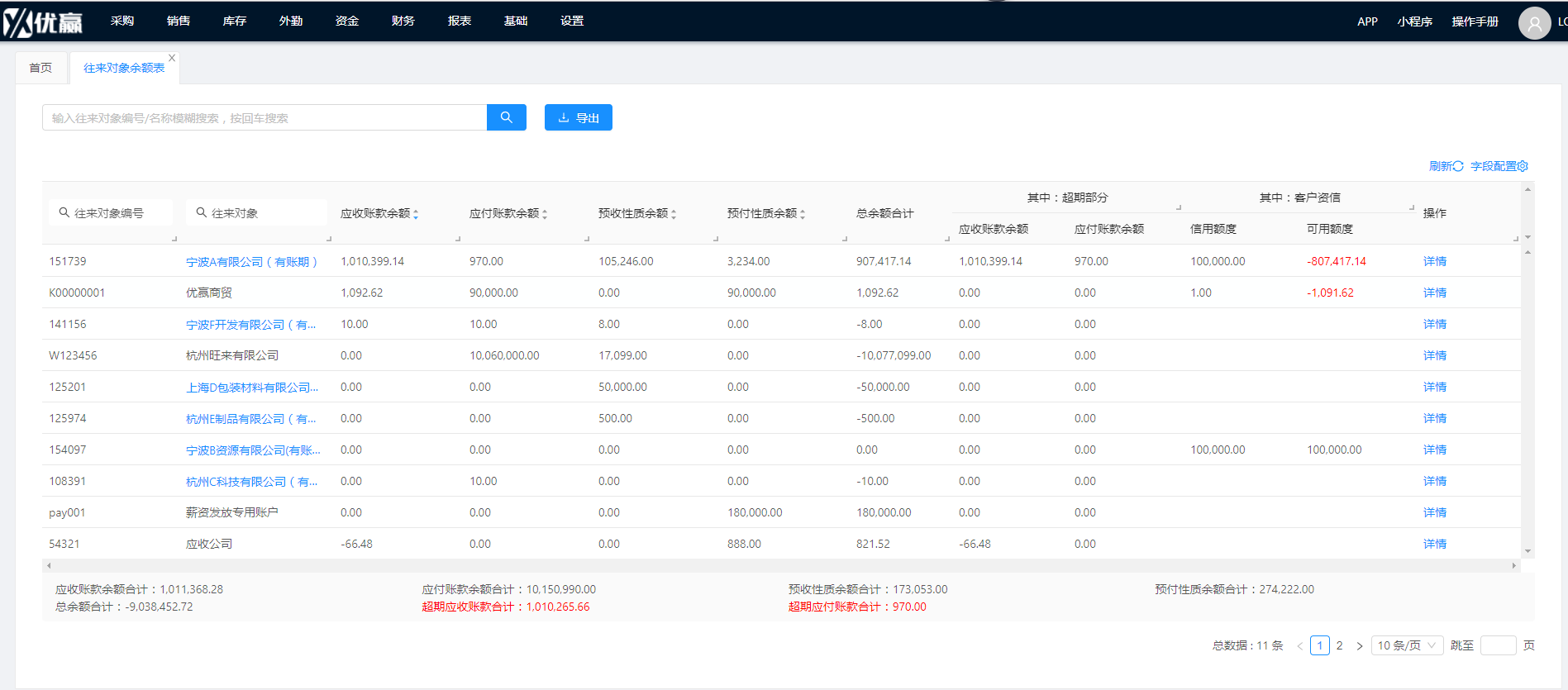Image resolution: width=1568 pixels, height=690 pixels.
Task: Open the 销售 menu
Action: pyautogui.click(x=179, y=21)
